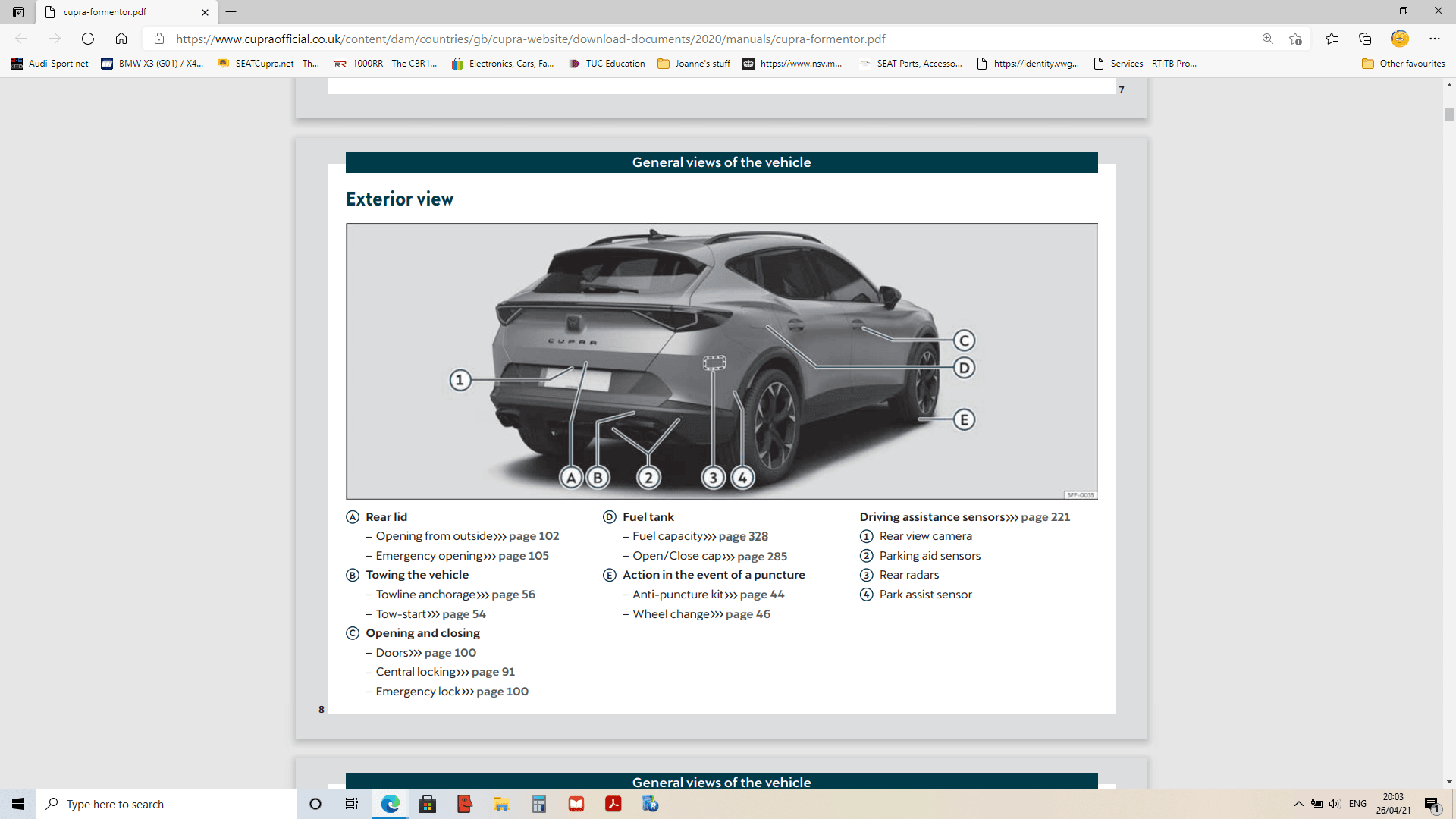Open the Audi-Sport.net bookmark
1456x819 pixels.
pos(50,64)
